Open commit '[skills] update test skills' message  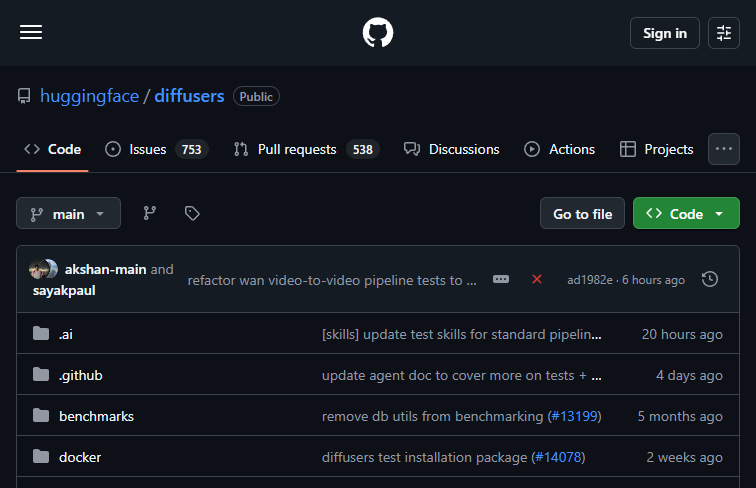(x=461, y=334)
